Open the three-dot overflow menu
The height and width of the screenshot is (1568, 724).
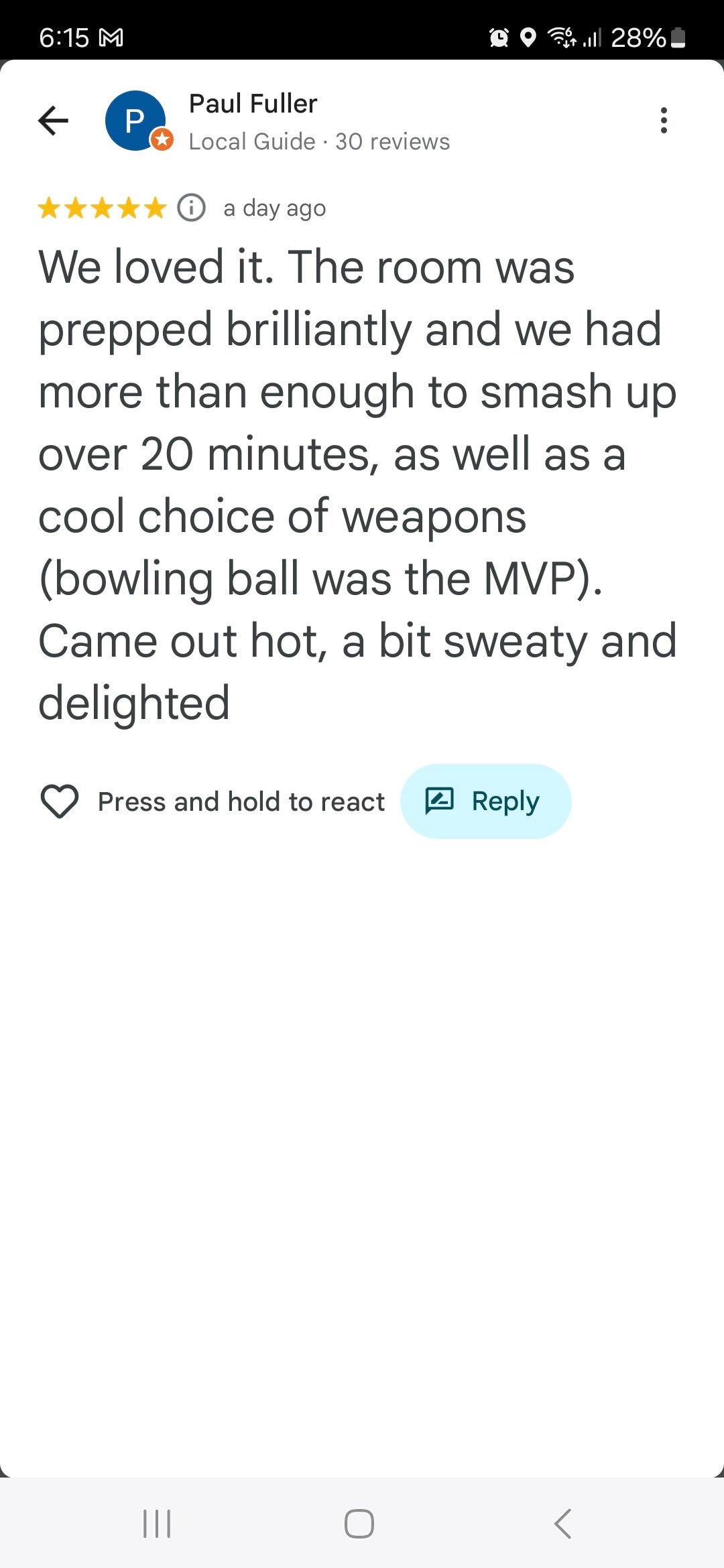[664, 121]
